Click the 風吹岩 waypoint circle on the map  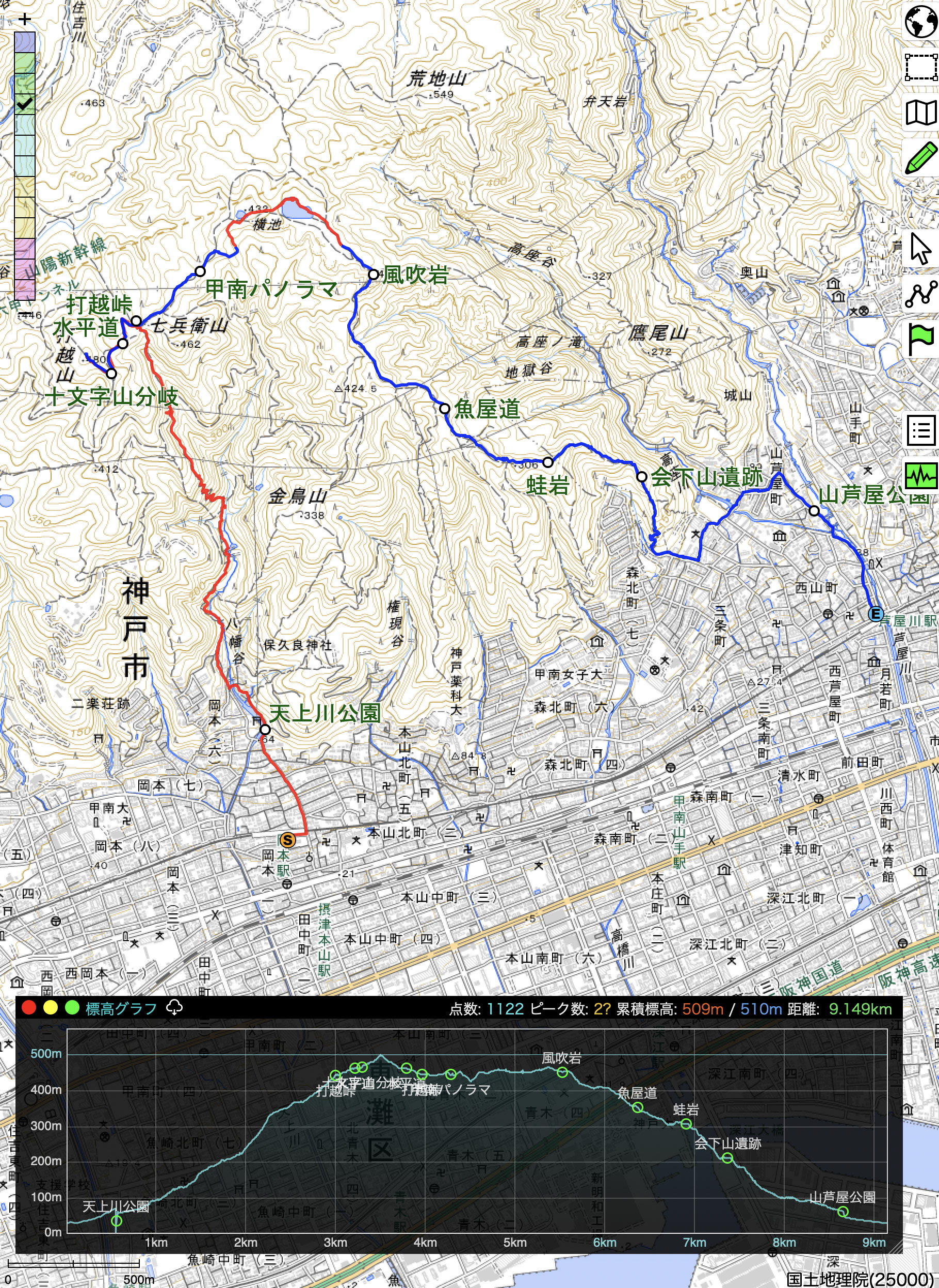[x=374, y=275]
